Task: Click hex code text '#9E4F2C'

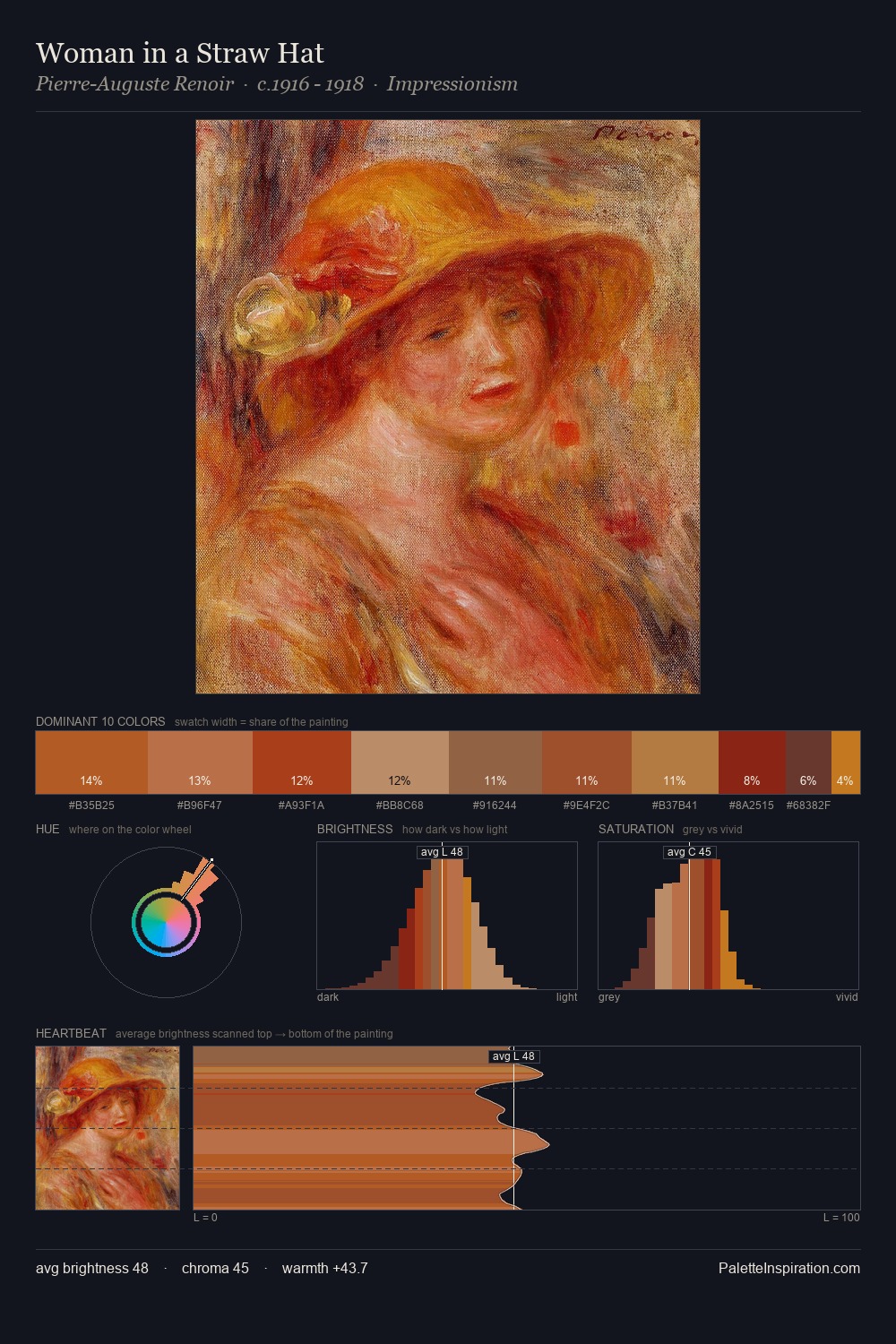Action: pyautogui.click(x=587, y=806)
